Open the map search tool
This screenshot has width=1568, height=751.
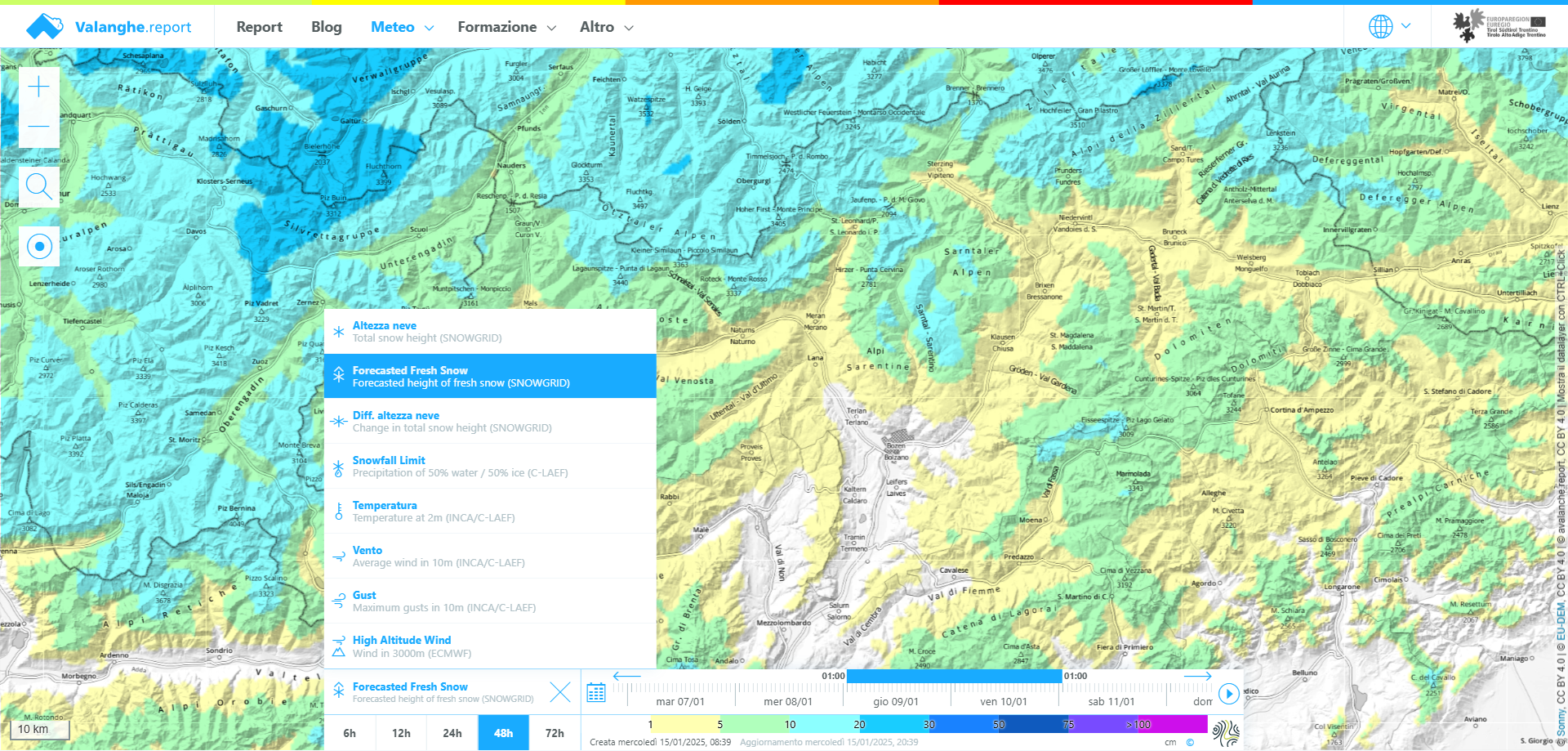pos(39,187)
